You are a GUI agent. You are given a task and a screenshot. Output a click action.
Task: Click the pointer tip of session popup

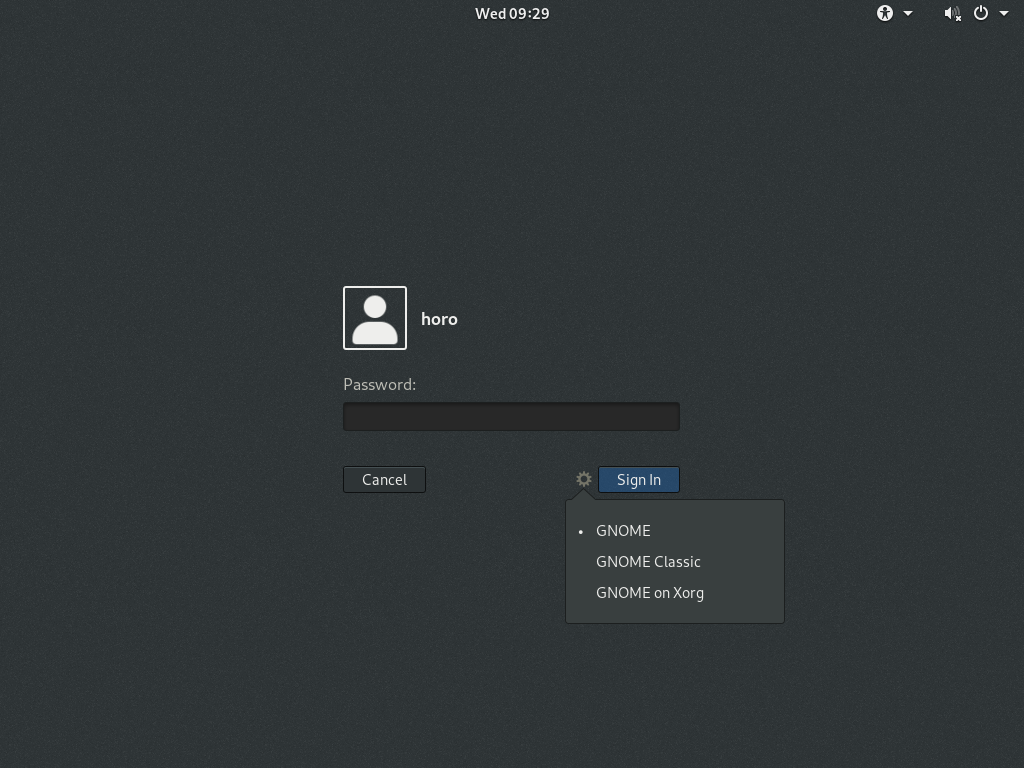point(584,495)
